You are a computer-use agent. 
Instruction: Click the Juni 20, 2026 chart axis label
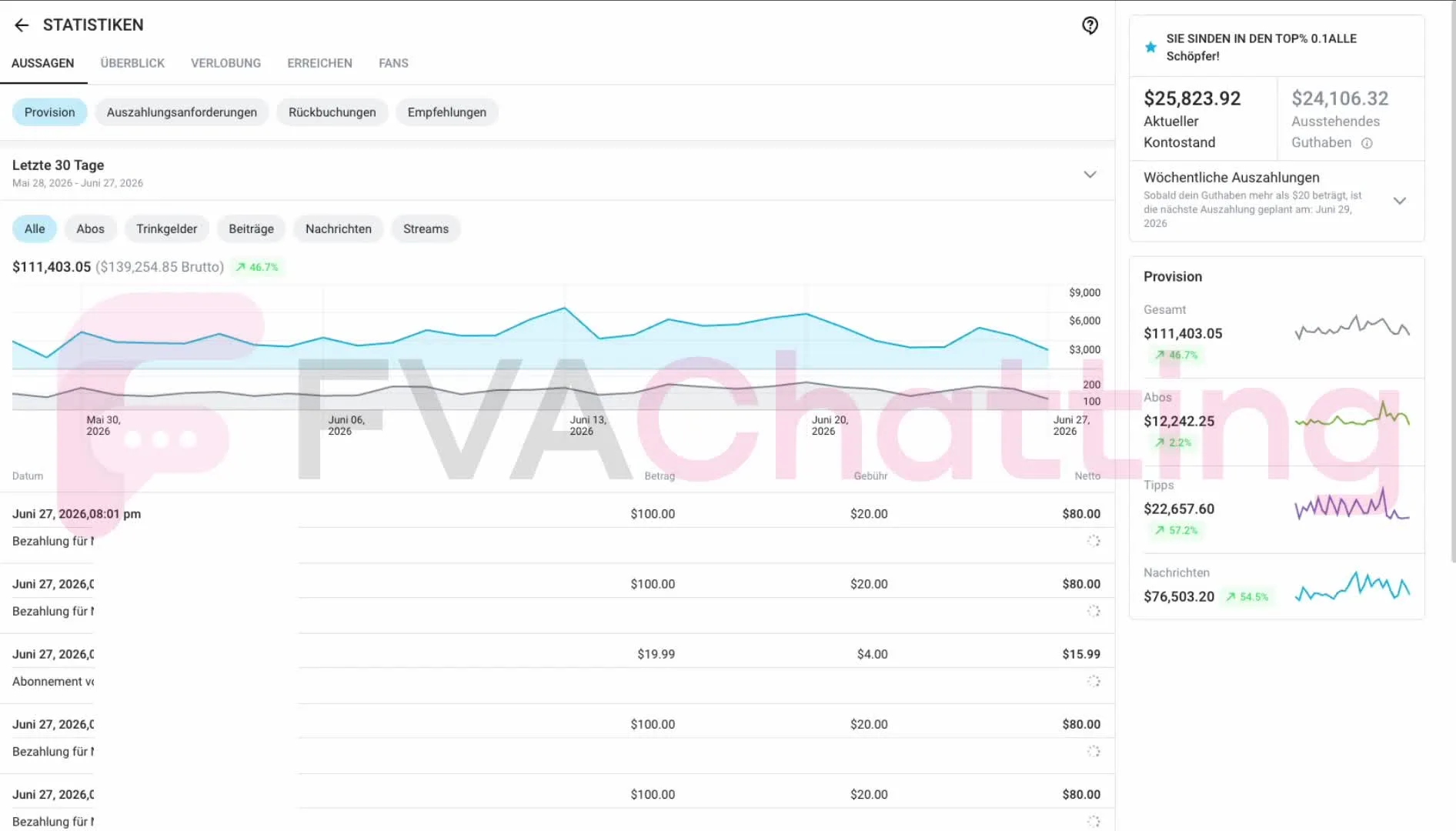[830, 426]
